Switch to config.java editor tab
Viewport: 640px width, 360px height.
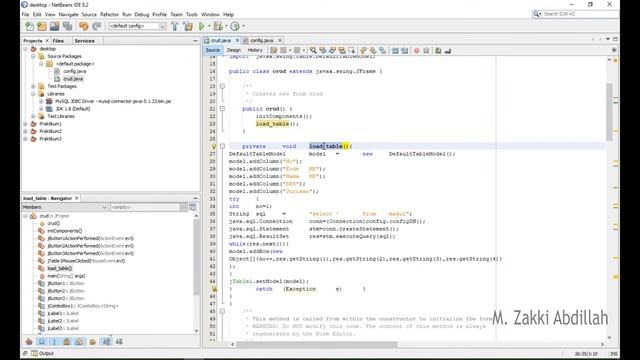(x=261, y=40)
